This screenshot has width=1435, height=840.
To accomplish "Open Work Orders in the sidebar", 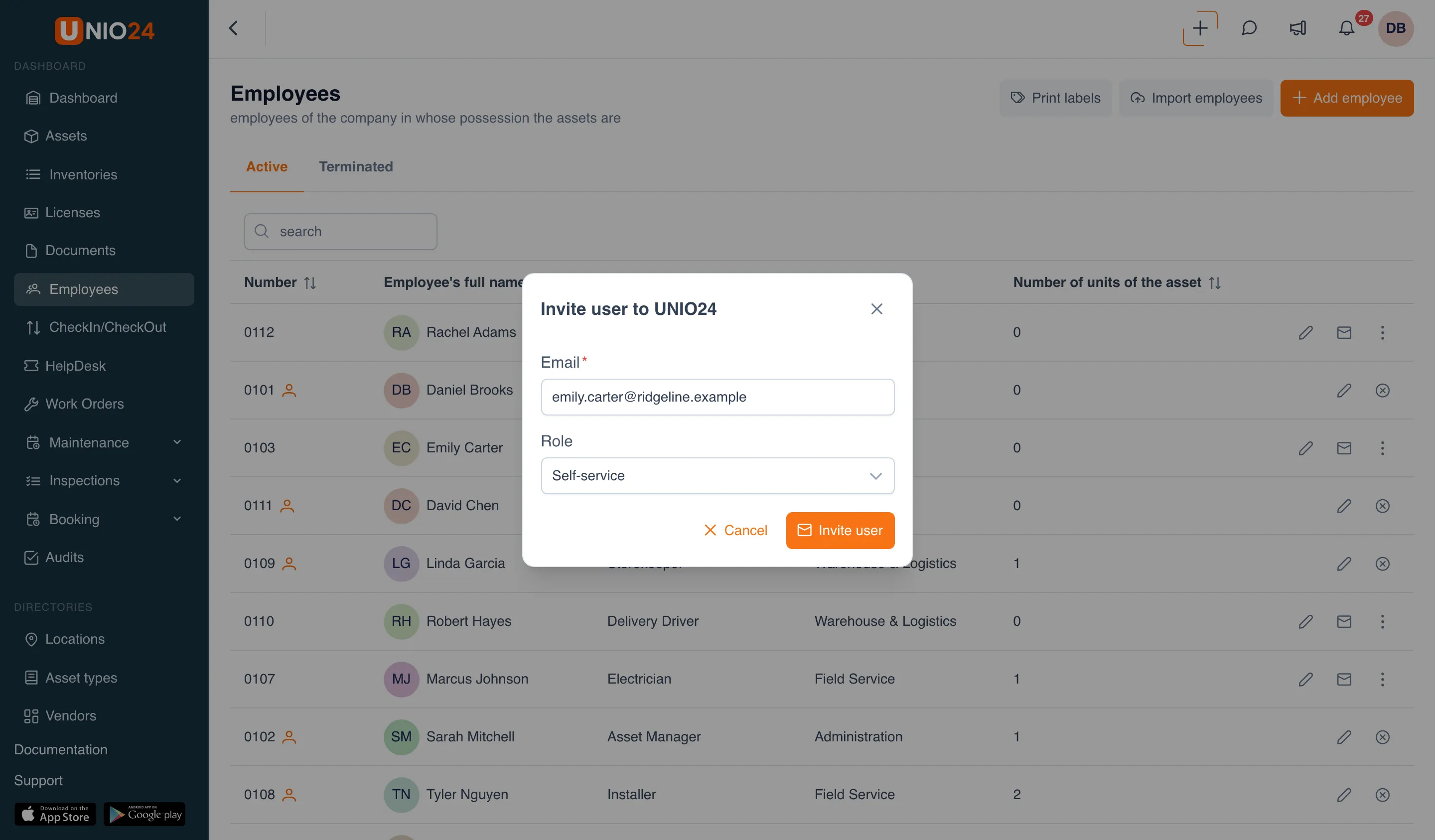I will tap(104, 404).
